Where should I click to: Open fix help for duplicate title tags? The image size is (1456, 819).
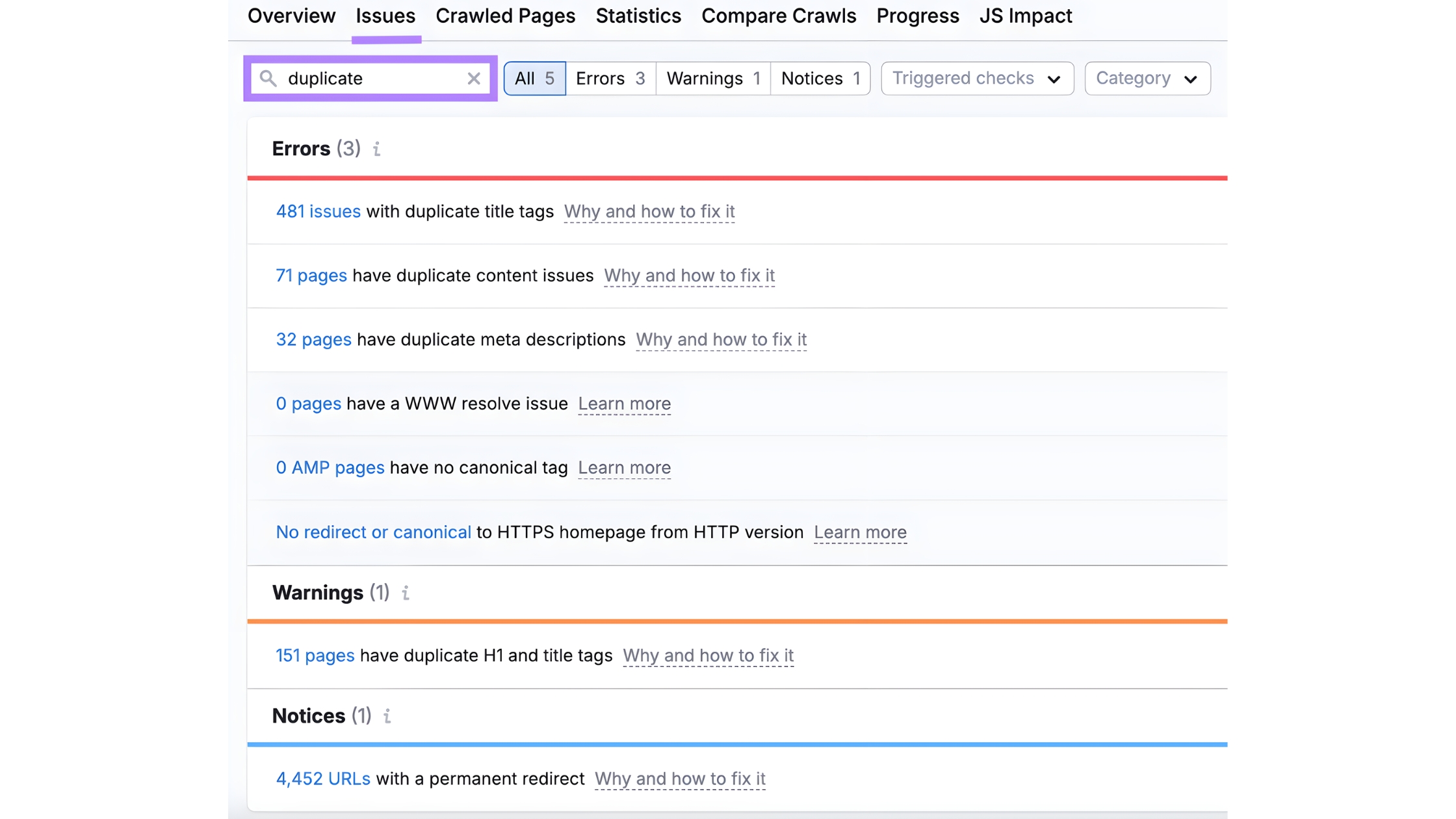coord(649,211)
